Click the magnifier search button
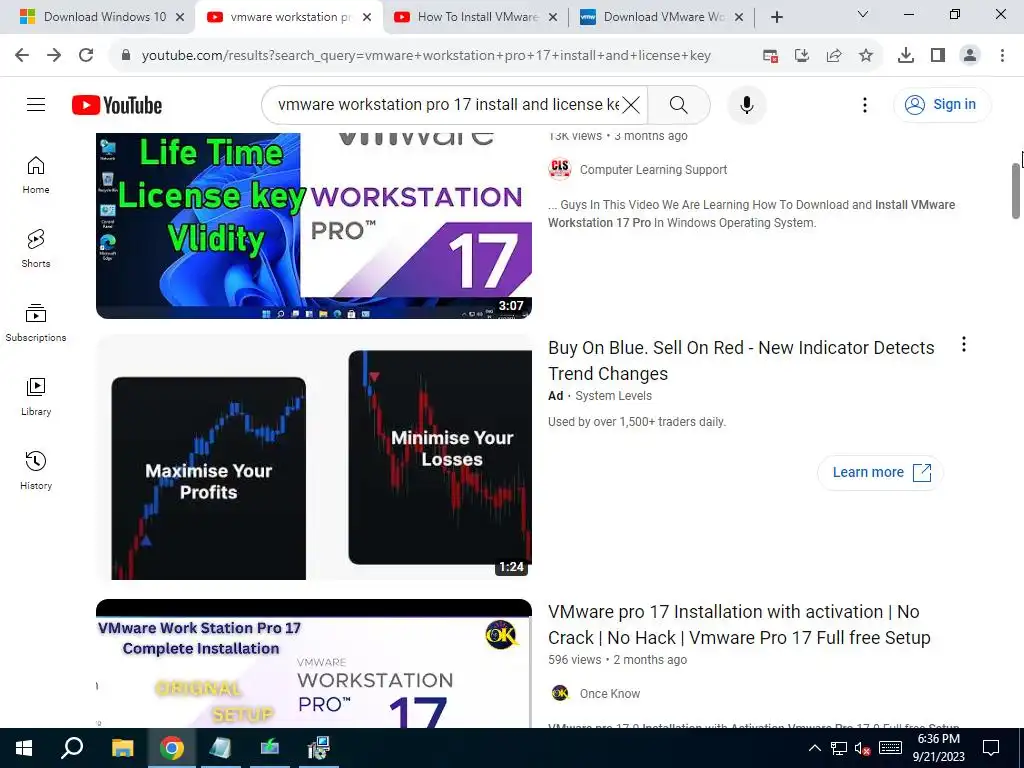The height and width of the screenshot is (768, 1024). point(679,104)
